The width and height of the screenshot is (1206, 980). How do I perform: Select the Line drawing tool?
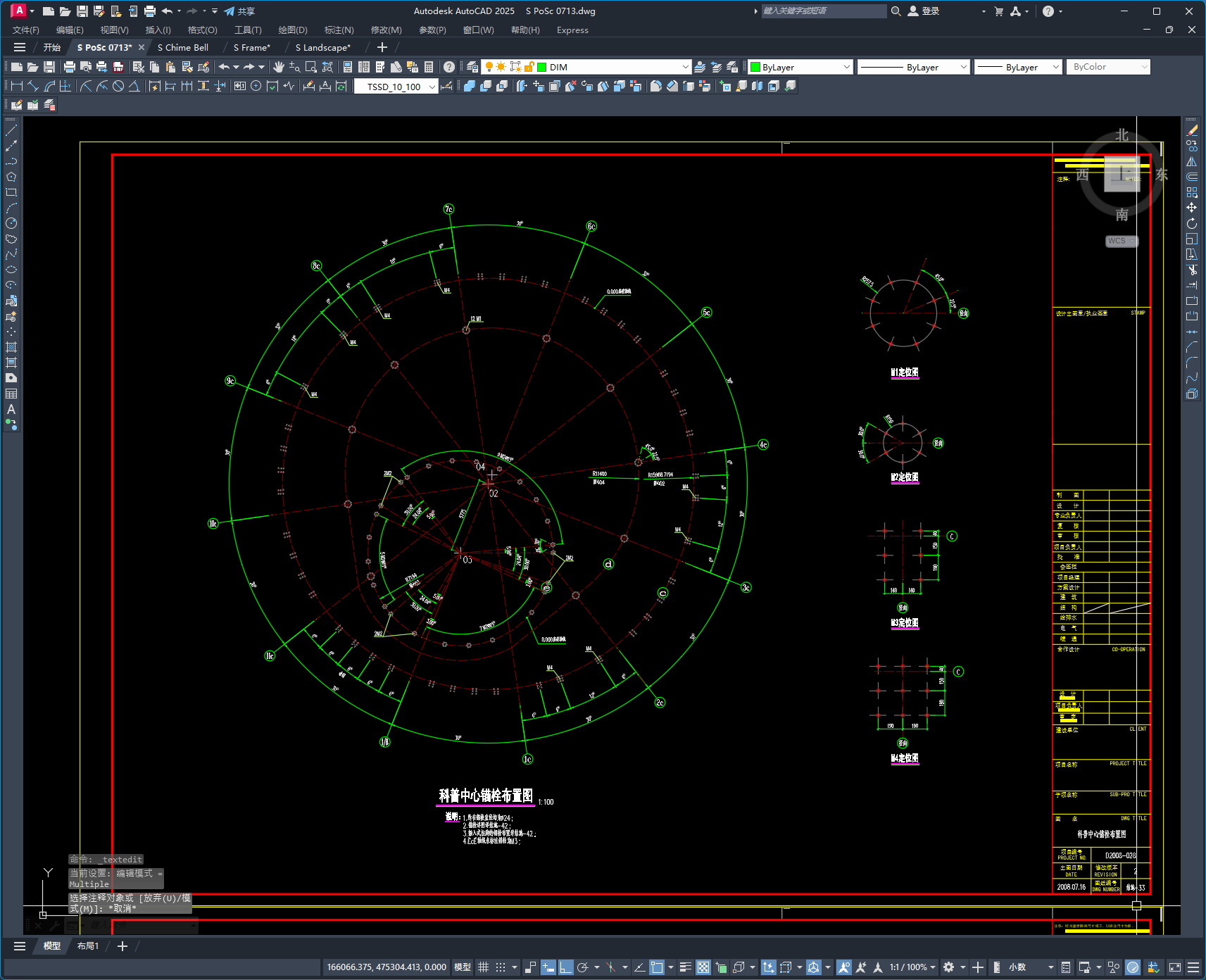click(x=11, y=130)
